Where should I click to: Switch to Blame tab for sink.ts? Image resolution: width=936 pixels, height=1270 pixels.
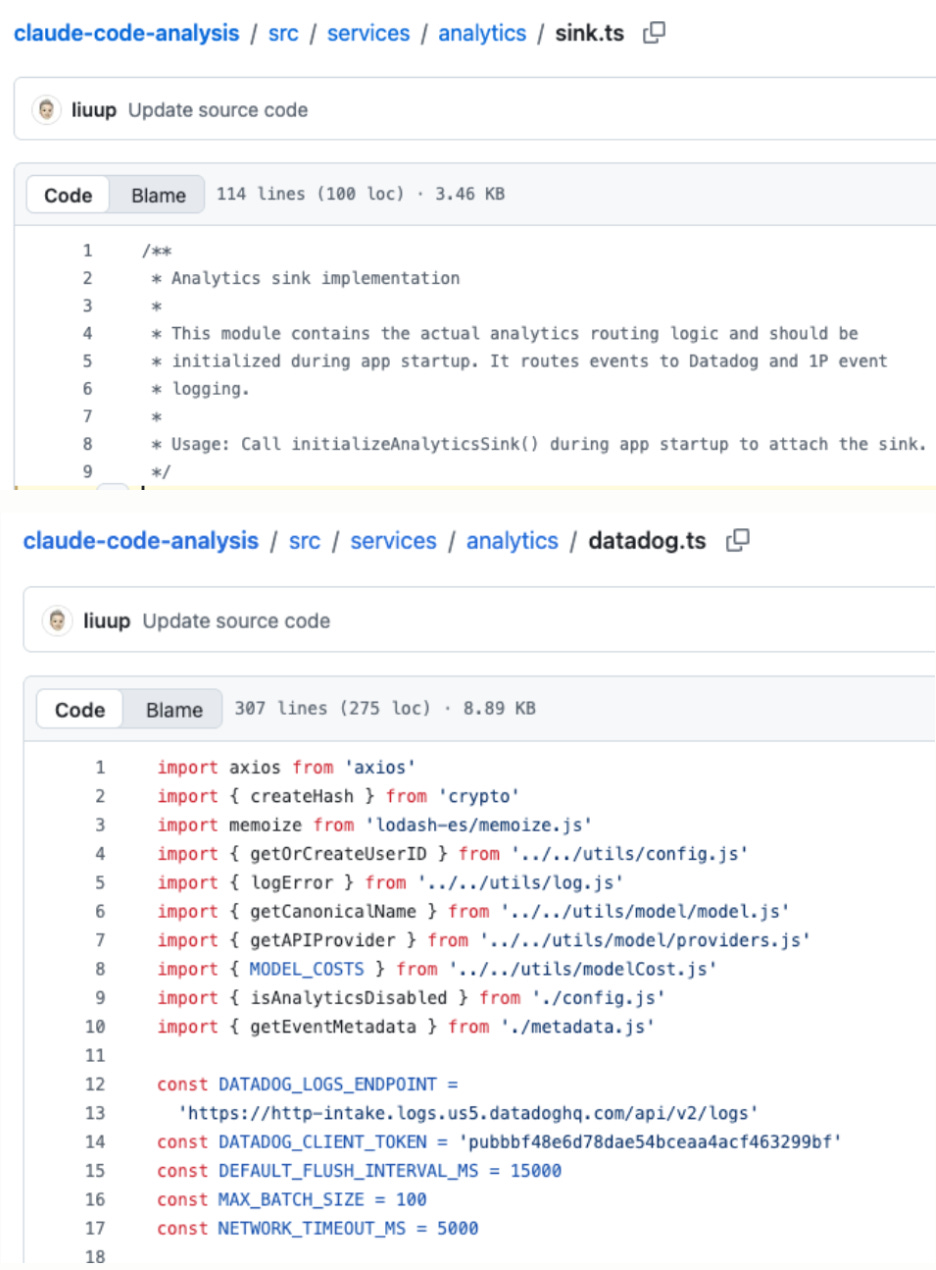coord(158,194)
